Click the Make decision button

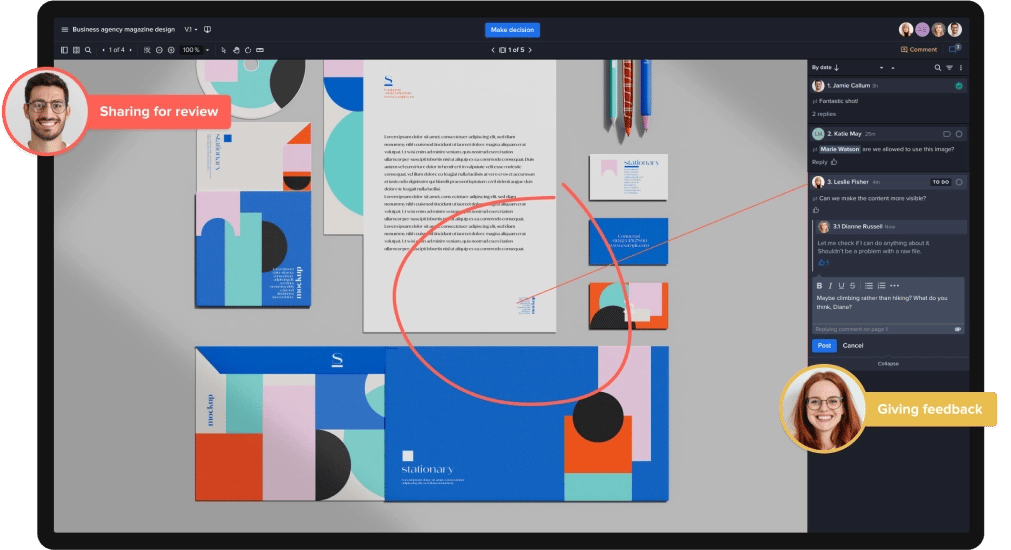tap(511, 30)
